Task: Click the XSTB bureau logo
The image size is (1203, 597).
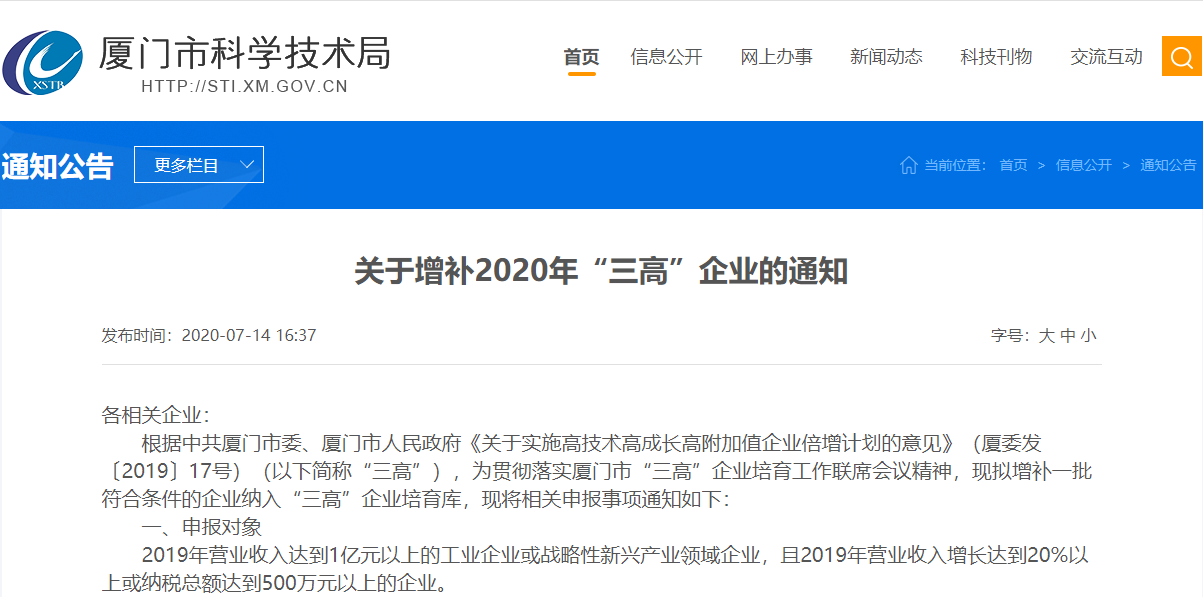Action: pos(42,62)
